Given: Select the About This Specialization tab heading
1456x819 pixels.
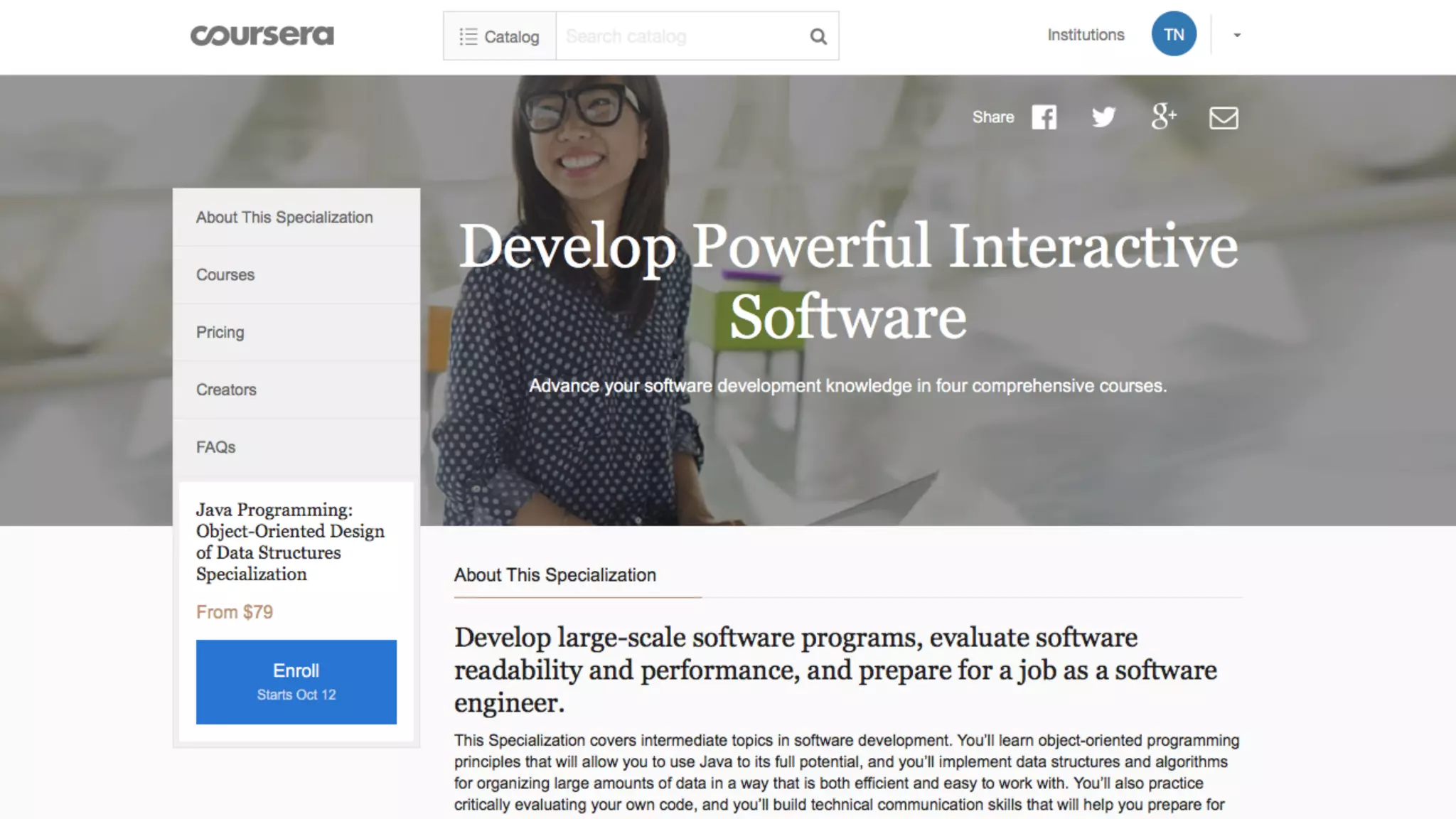Looking at the screenshot, I should (x=555, y=575).
